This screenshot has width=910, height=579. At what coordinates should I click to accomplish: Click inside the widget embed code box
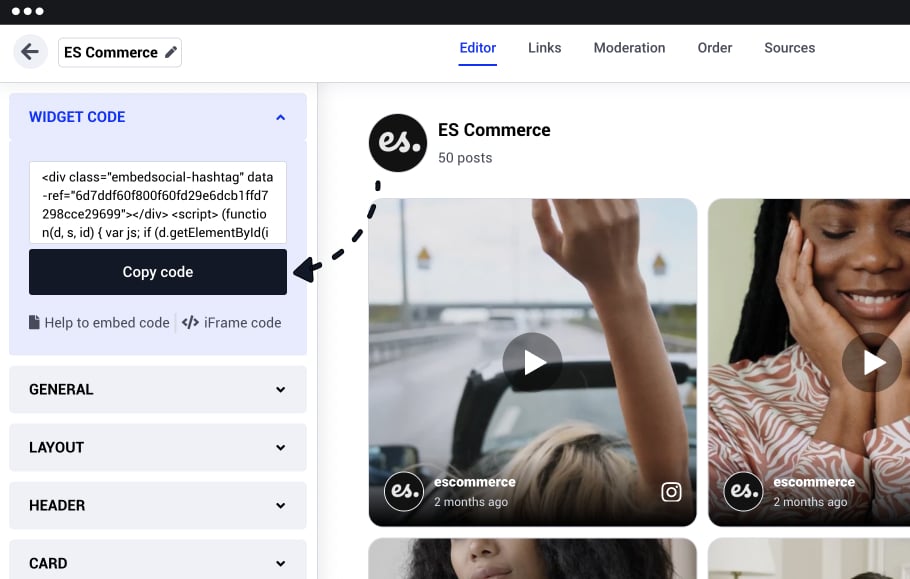tap(158, 202)
